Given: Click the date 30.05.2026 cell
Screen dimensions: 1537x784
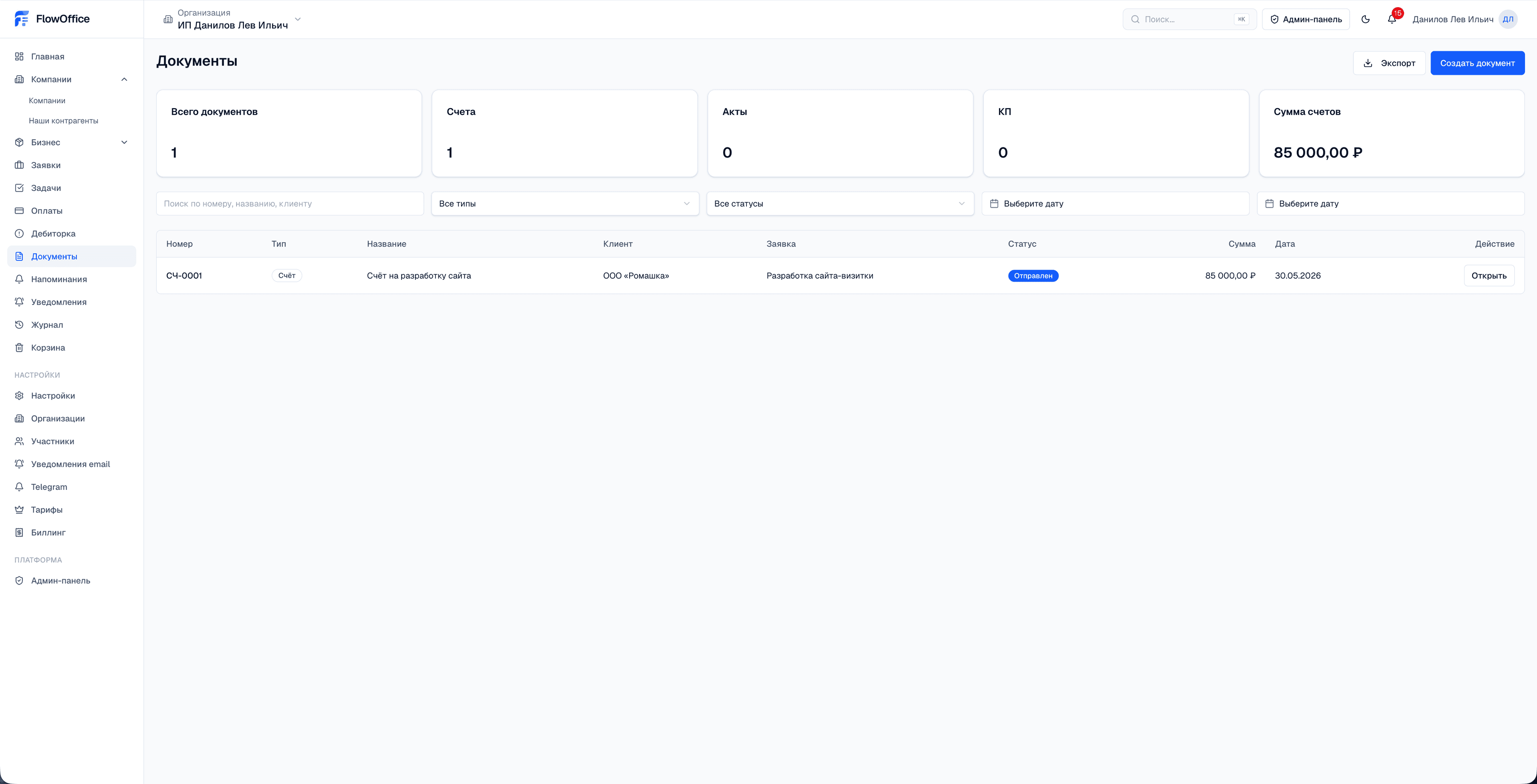Looking at the screenshot, I should pos(1298,276).
